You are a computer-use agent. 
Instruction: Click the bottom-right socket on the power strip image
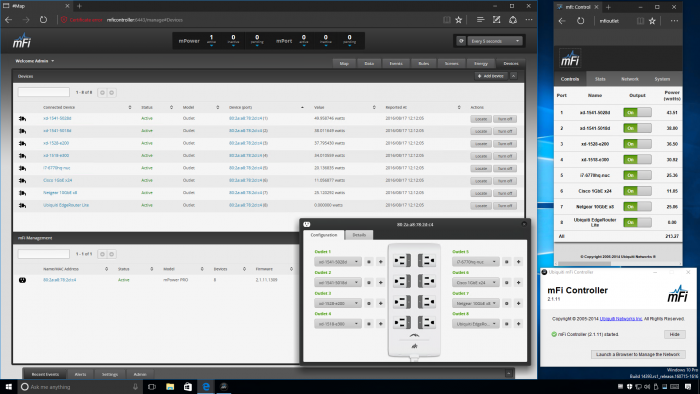tap(427, 322)
